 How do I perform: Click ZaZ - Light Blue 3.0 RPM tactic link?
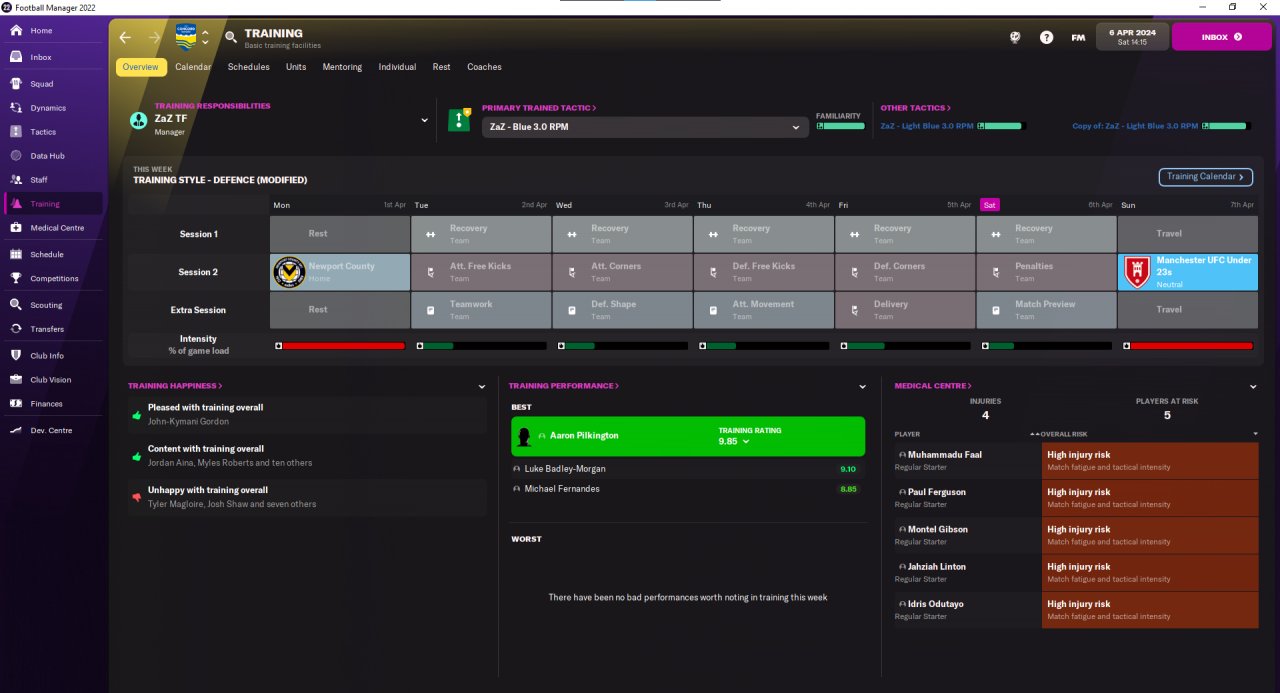coord(927,126)
